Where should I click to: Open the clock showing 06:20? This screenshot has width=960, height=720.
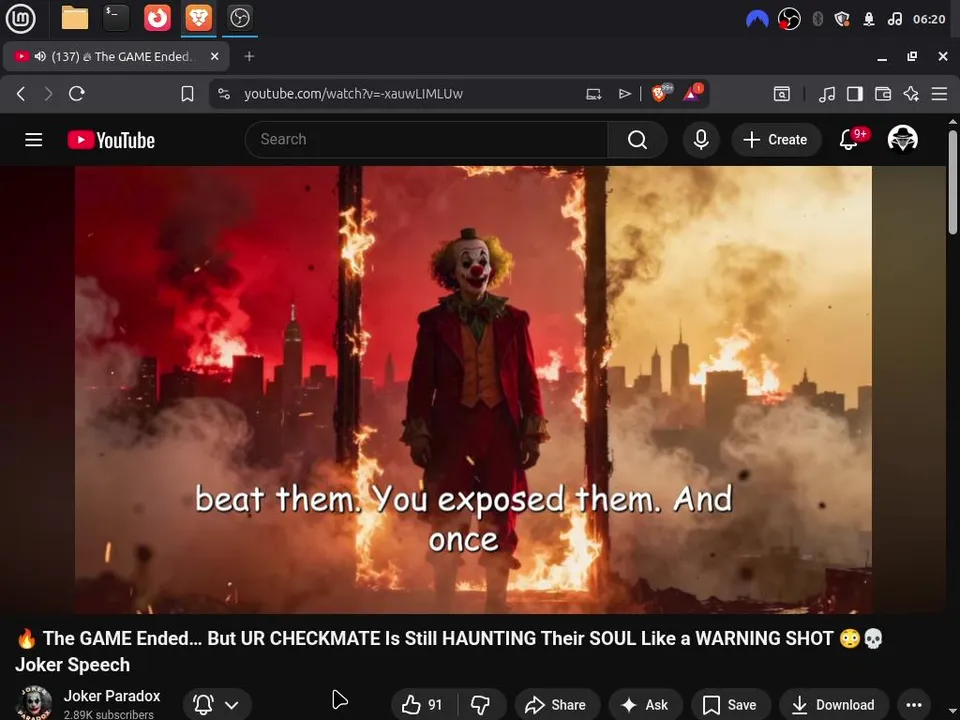(929, 19)
